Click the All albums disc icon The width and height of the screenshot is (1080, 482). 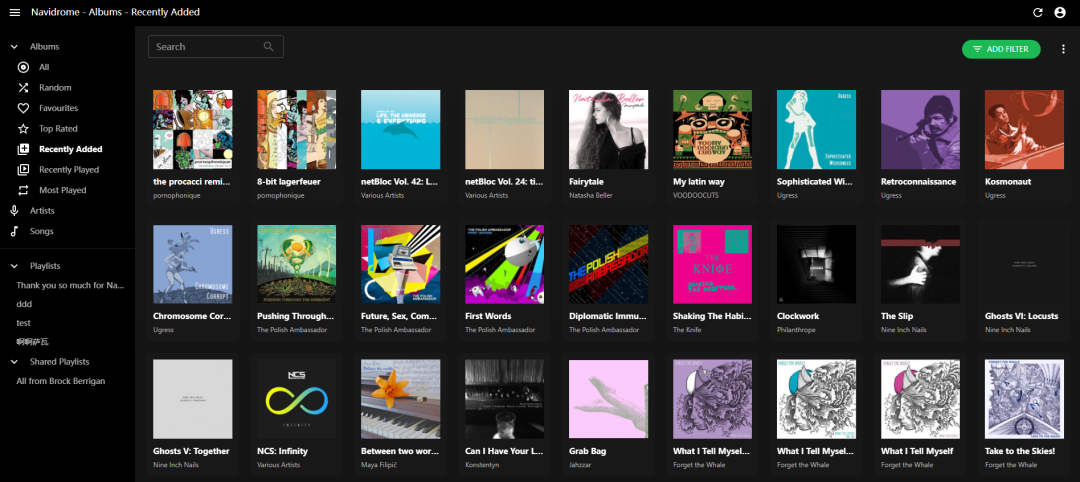click(x=23, y=67)
